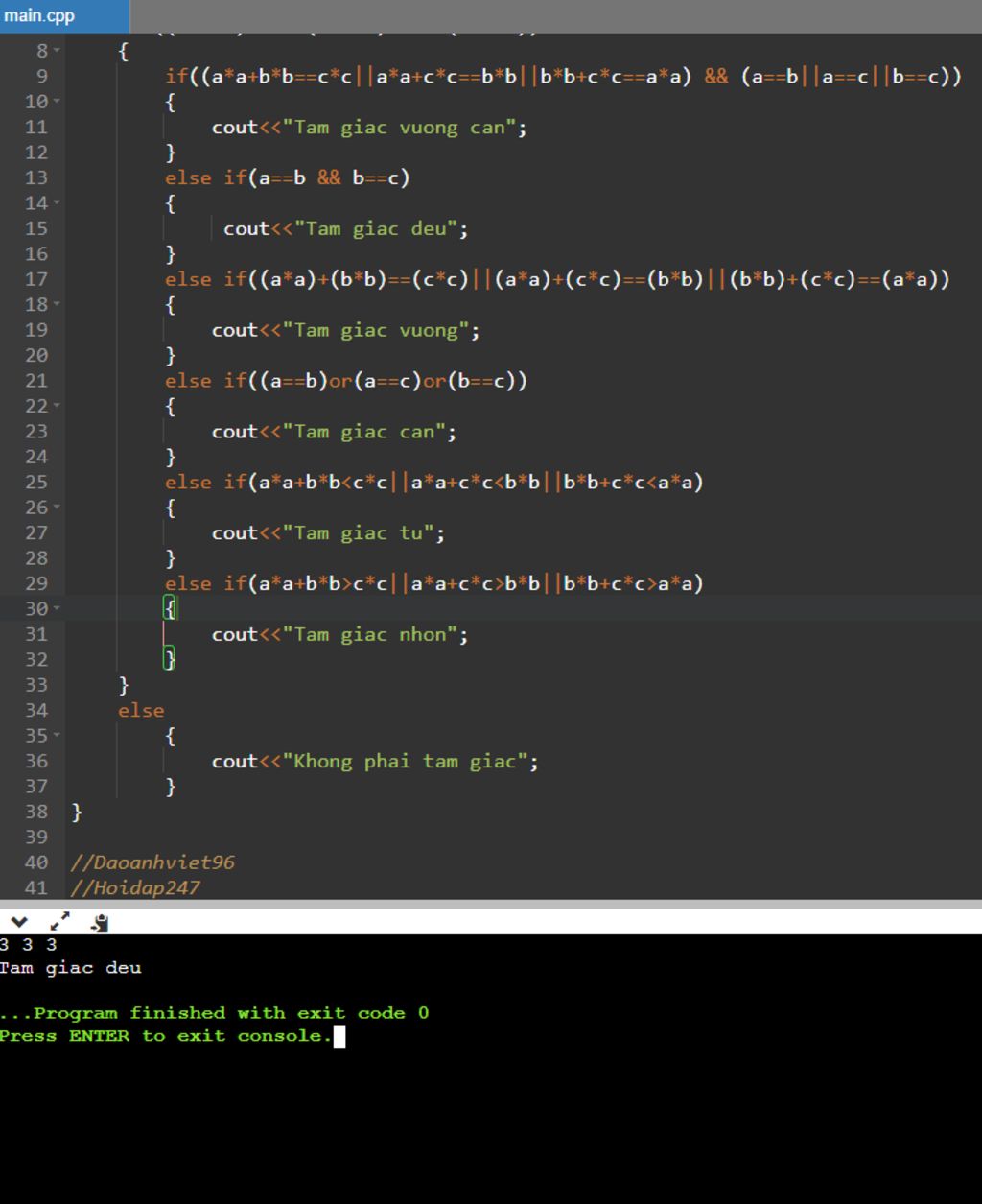This screenshot has width=982, height=1204.
Task: Fold the block starting at line 10
Action: [x=58, y=102]
